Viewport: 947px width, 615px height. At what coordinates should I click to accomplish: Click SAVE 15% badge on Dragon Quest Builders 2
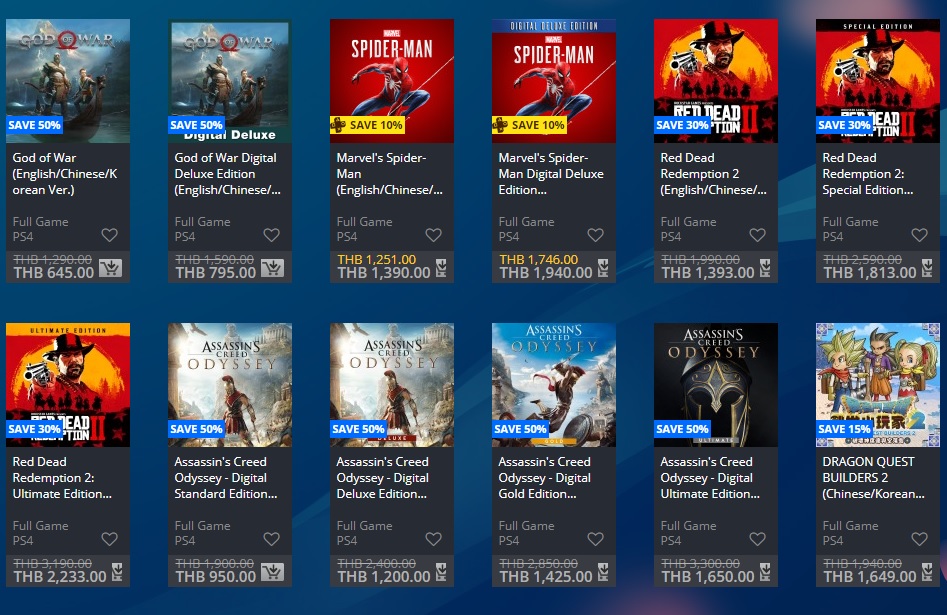pos(844,429)
